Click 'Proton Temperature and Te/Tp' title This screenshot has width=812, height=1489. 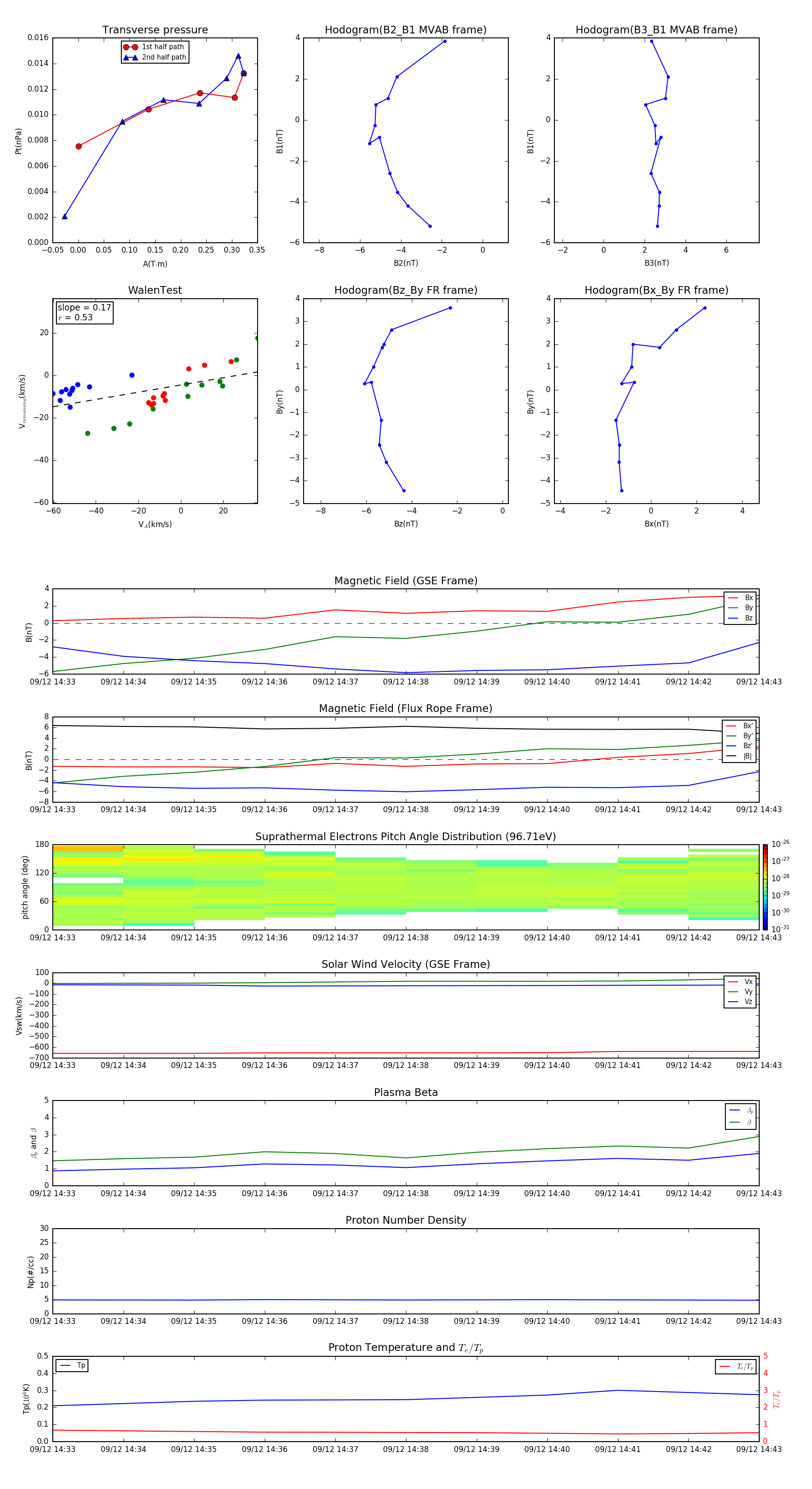[406, 1348]
